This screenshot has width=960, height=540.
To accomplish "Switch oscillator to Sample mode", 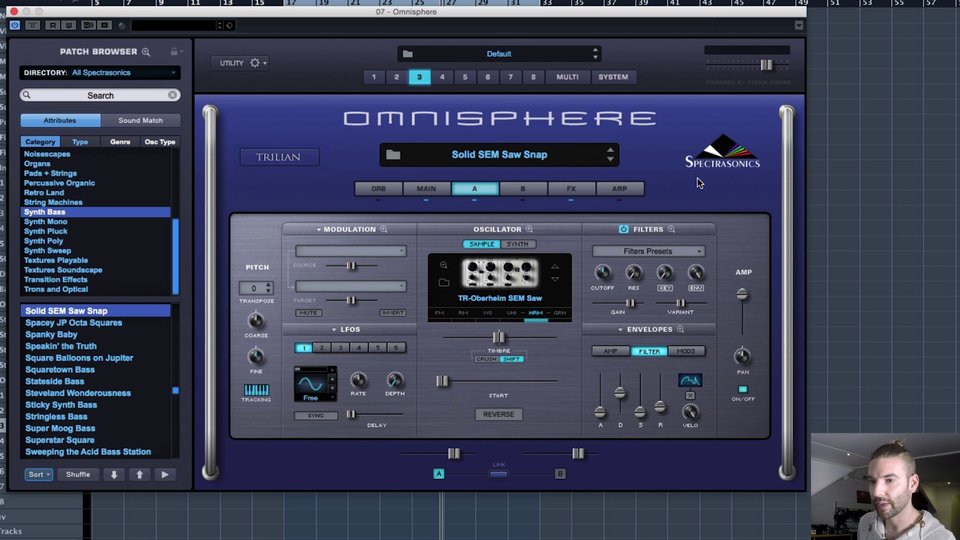I will pos(482,244).
